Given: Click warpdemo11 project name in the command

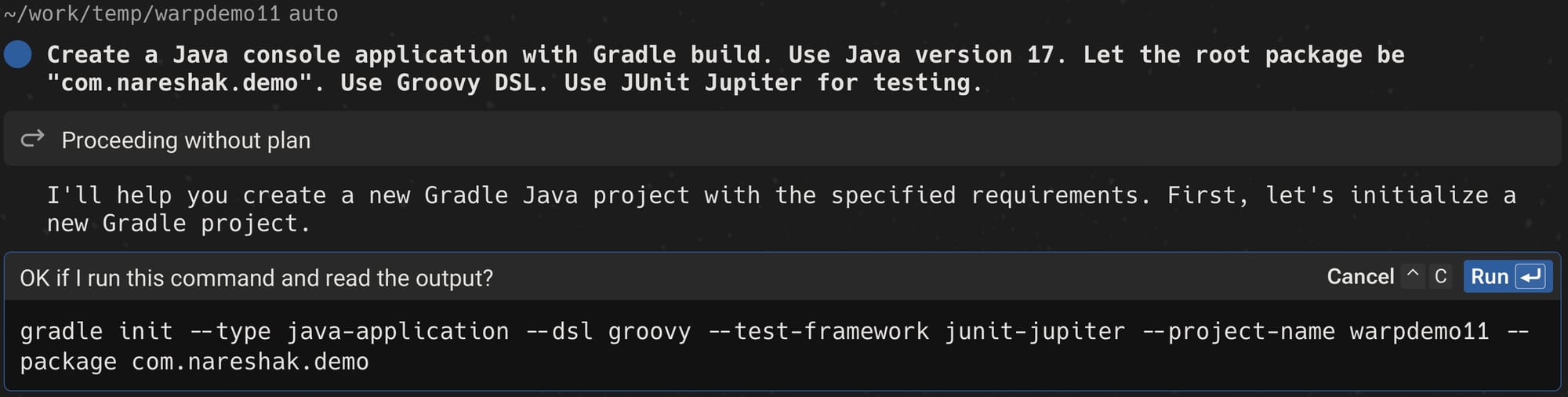Looking at the screenshot, I should tap(1419, 331).
